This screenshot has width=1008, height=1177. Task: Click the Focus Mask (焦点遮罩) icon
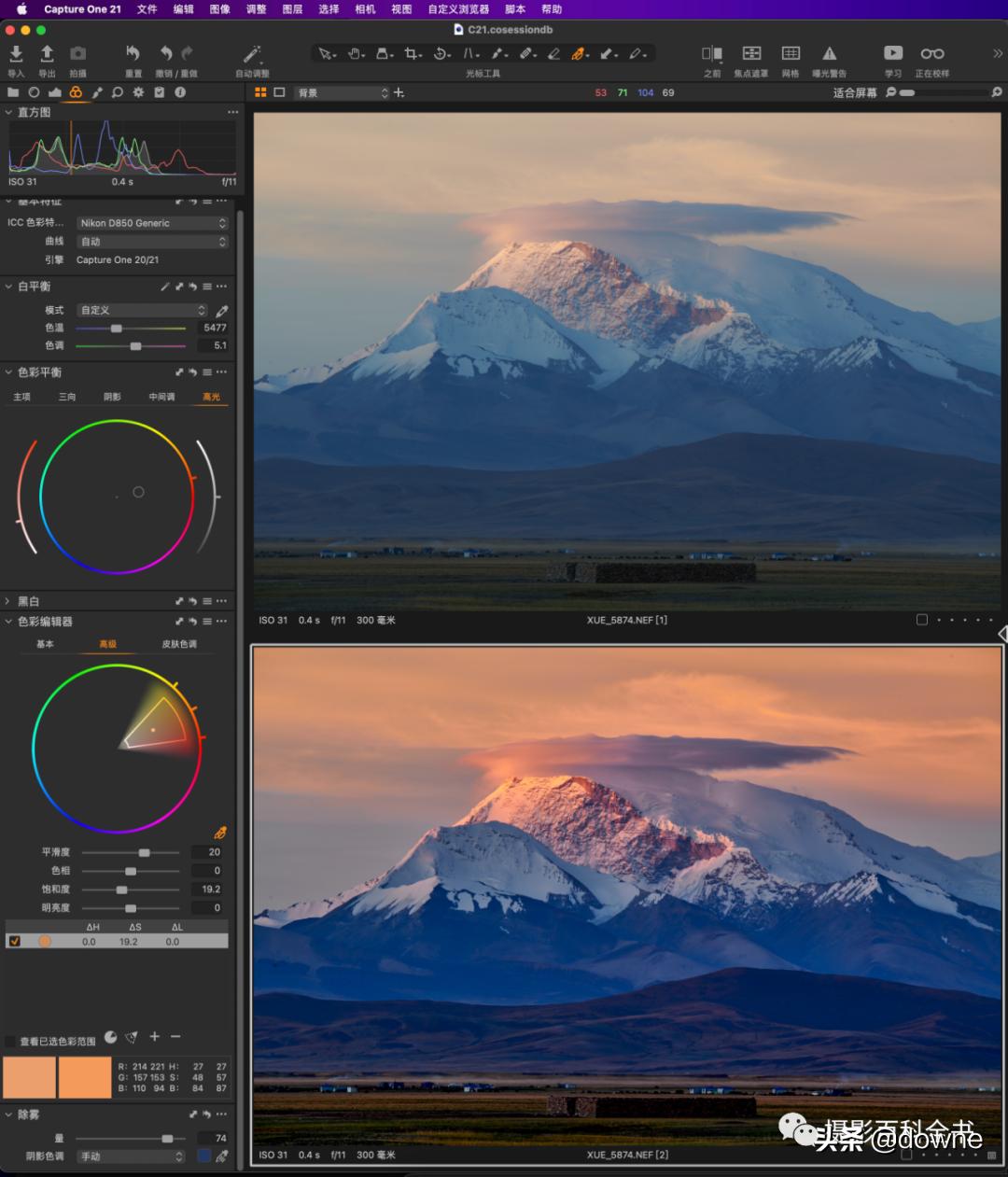point(750,54)
